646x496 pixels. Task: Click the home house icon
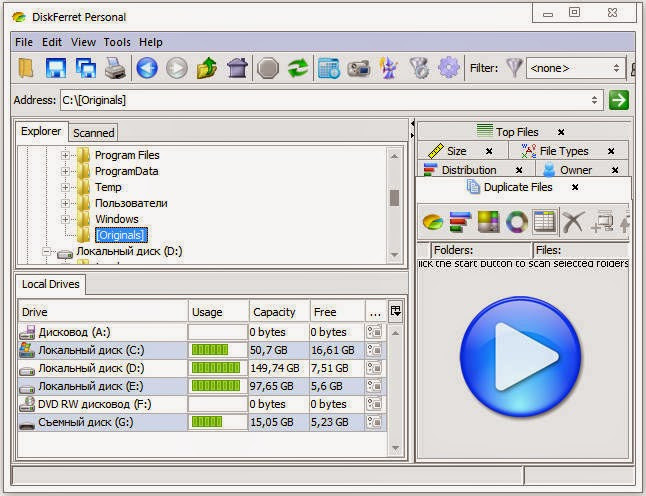[237, 68]
